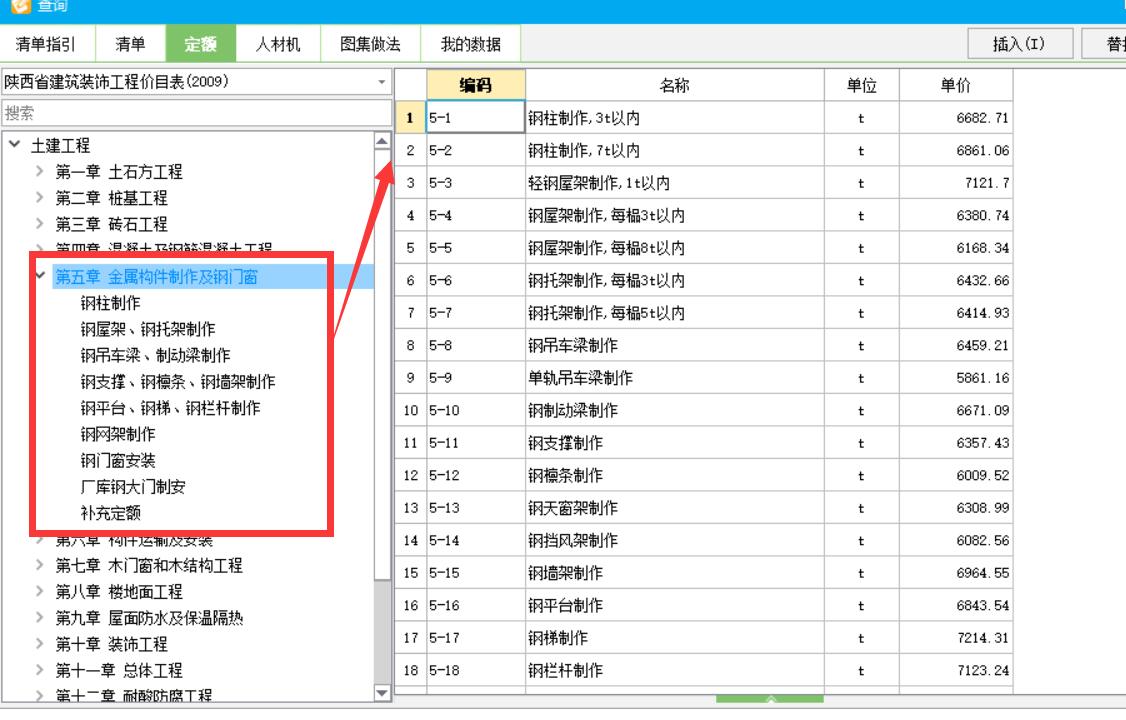Click price cell 6682.71
This screenshot has height=720, width=1126.
tap(956, 118)
